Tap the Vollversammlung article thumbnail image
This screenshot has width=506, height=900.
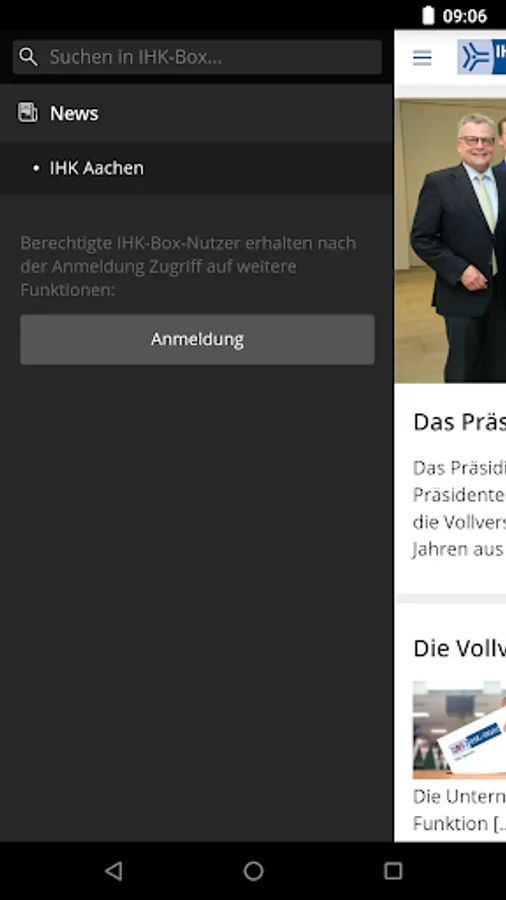460,730
